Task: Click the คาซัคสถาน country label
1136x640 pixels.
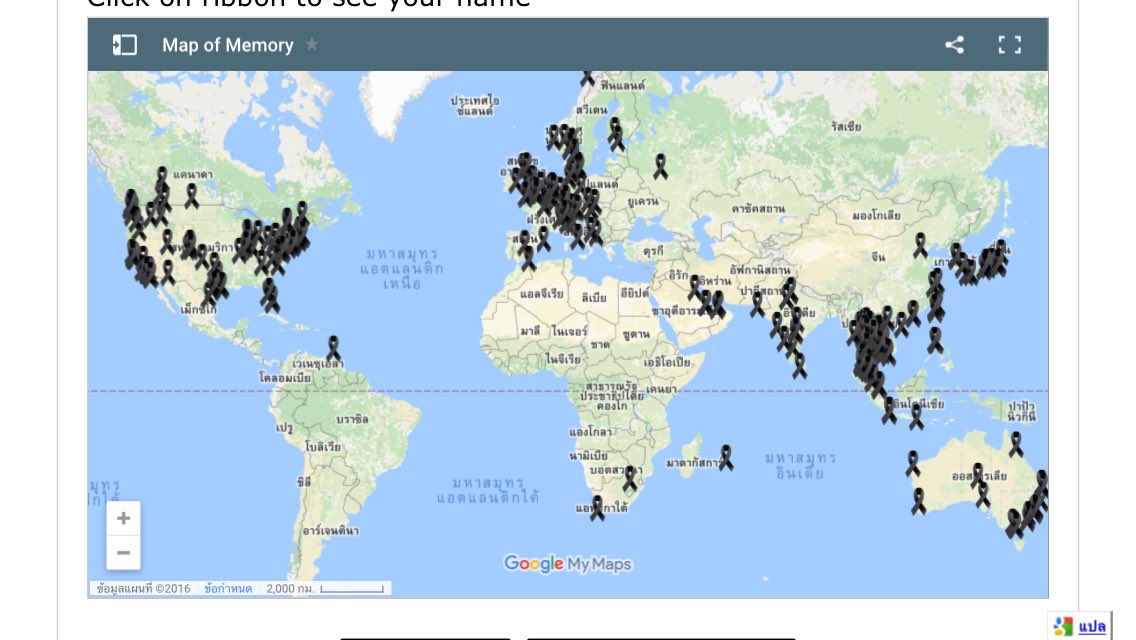Action: [x=758, y=209]
